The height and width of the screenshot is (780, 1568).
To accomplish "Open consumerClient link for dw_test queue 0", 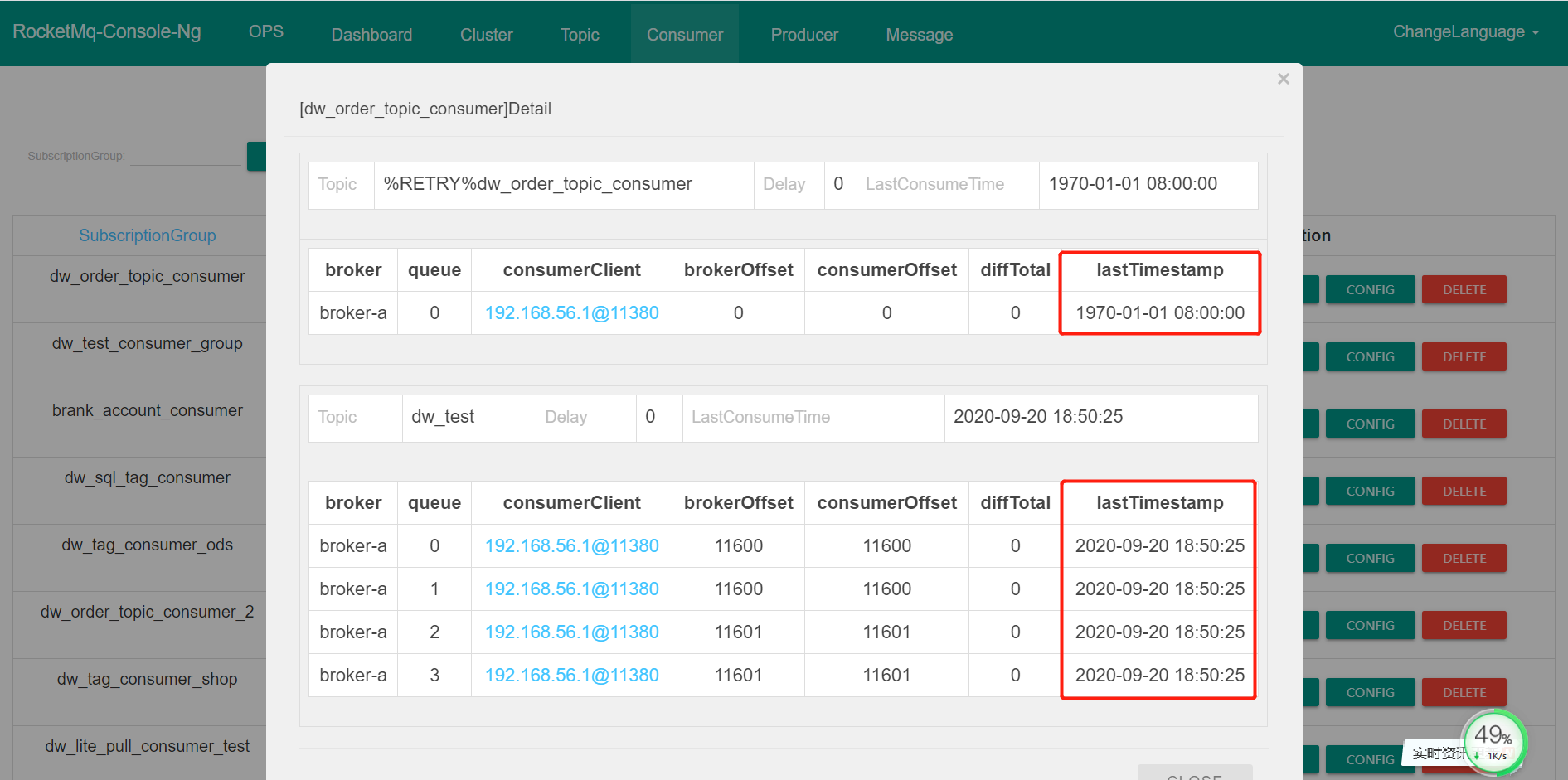I will [x=571, y=546].
